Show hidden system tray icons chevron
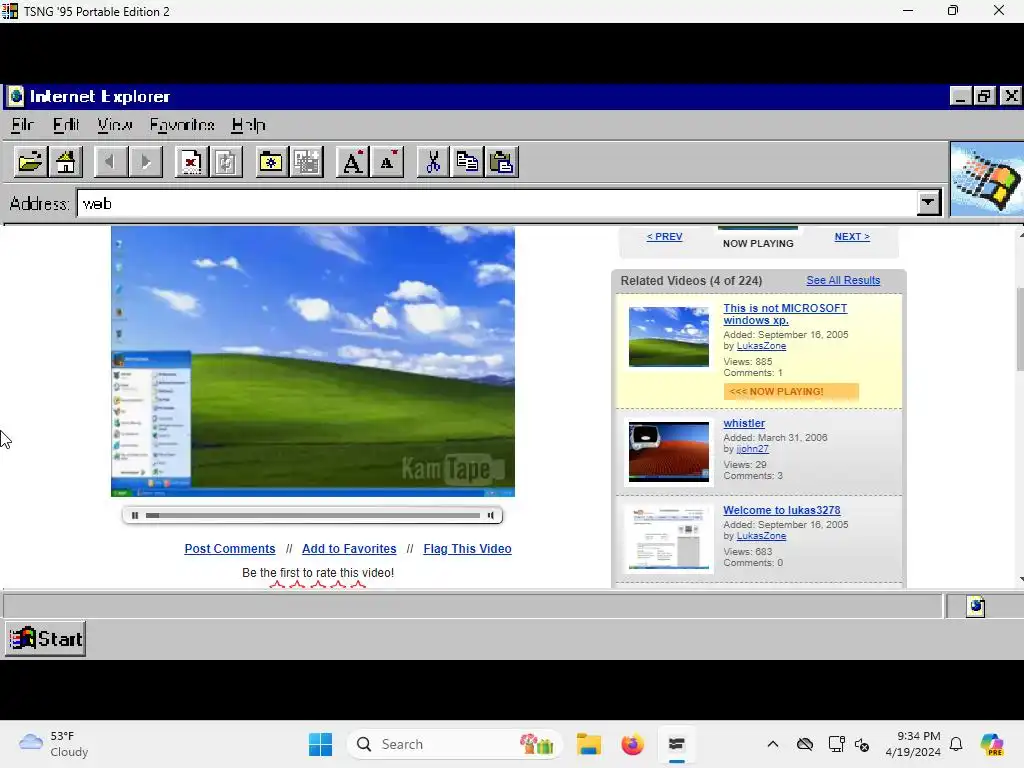 (x=773, y=744)
